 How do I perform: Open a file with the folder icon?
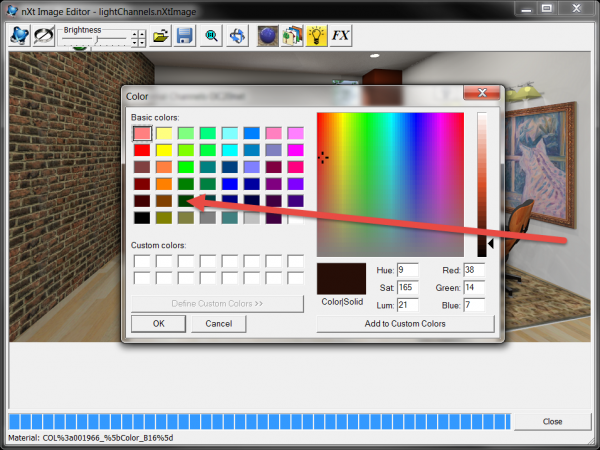[x=161, y=36]
